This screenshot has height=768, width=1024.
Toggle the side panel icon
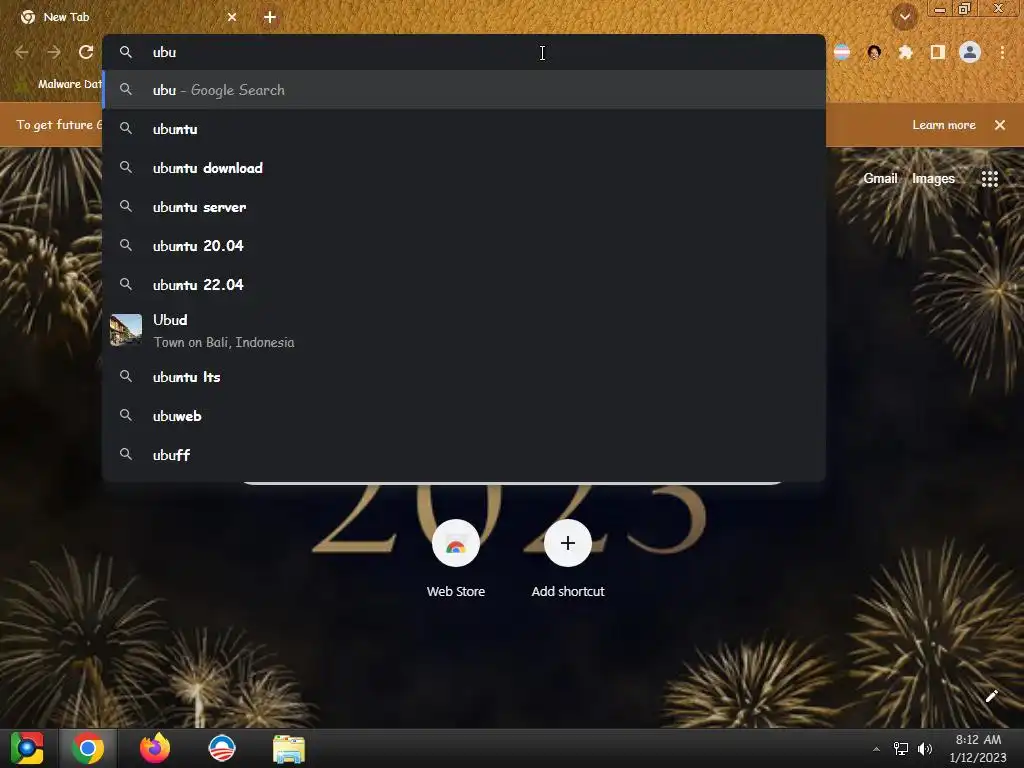click(938, 52)
